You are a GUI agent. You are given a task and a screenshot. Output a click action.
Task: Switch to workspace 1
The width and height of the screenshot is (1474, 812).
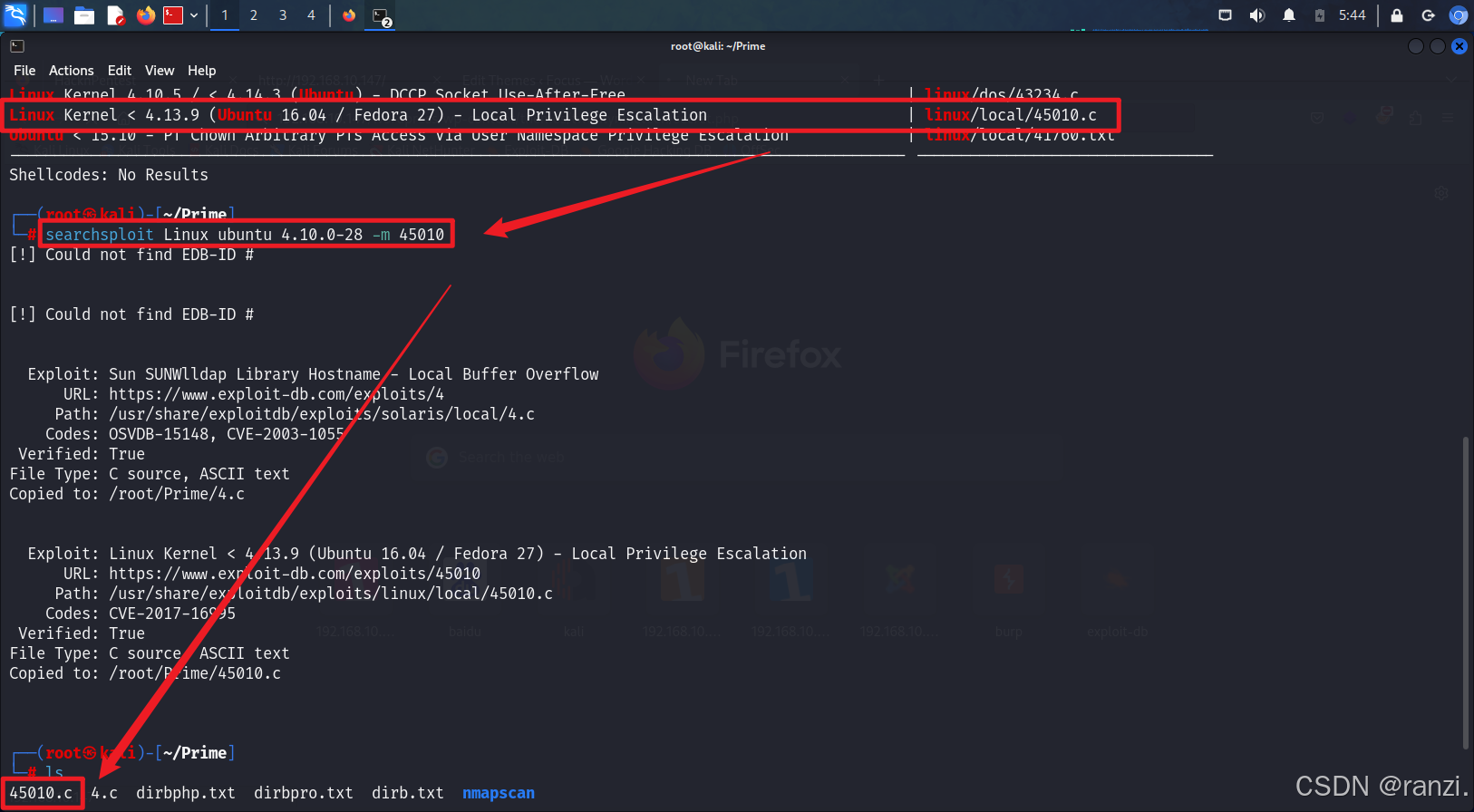(x=225, y=15)
